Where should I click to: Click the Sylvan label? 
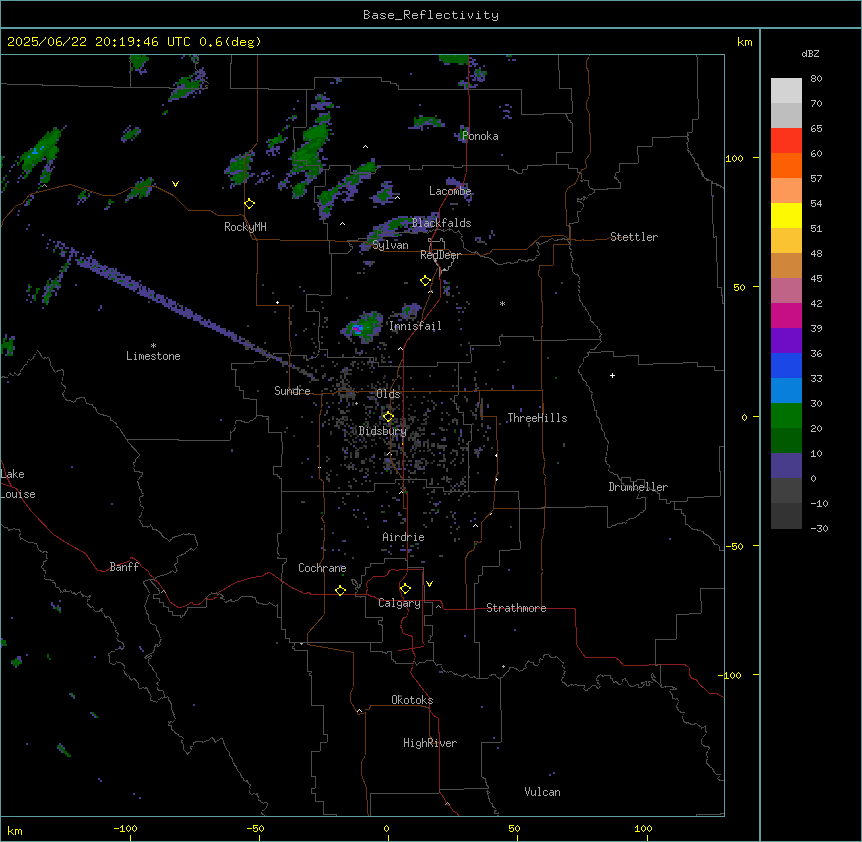tap(390, 245)
